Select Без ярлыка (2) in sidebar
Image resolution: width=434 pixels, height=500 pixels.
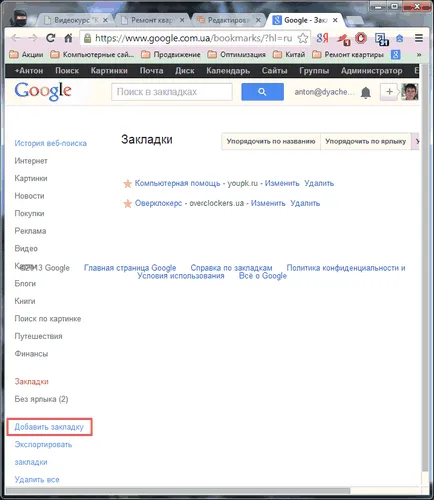(x=41, y=399)
